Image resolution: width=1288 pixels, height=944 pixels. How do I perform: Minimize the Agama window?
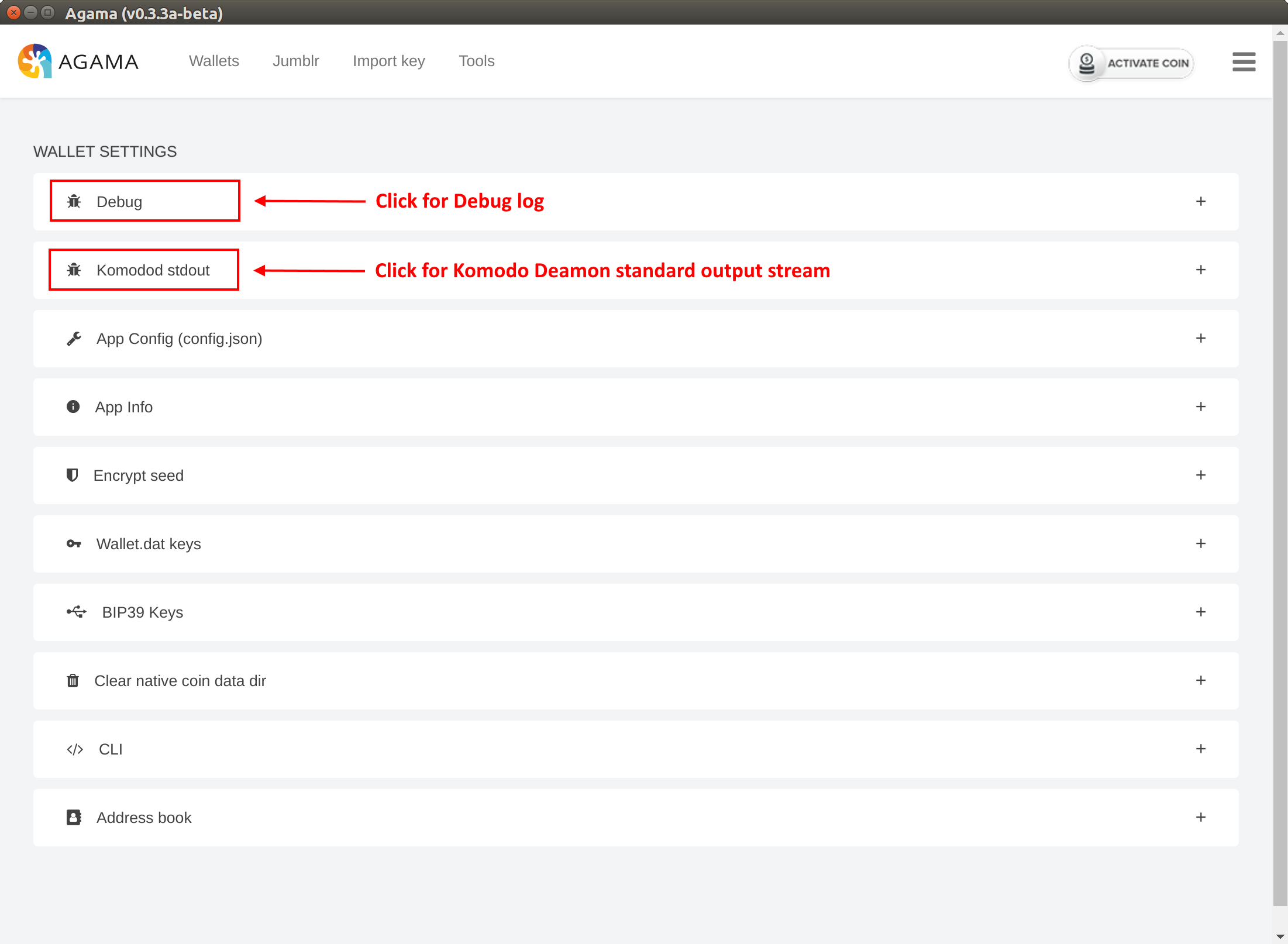tap(31, 12)
